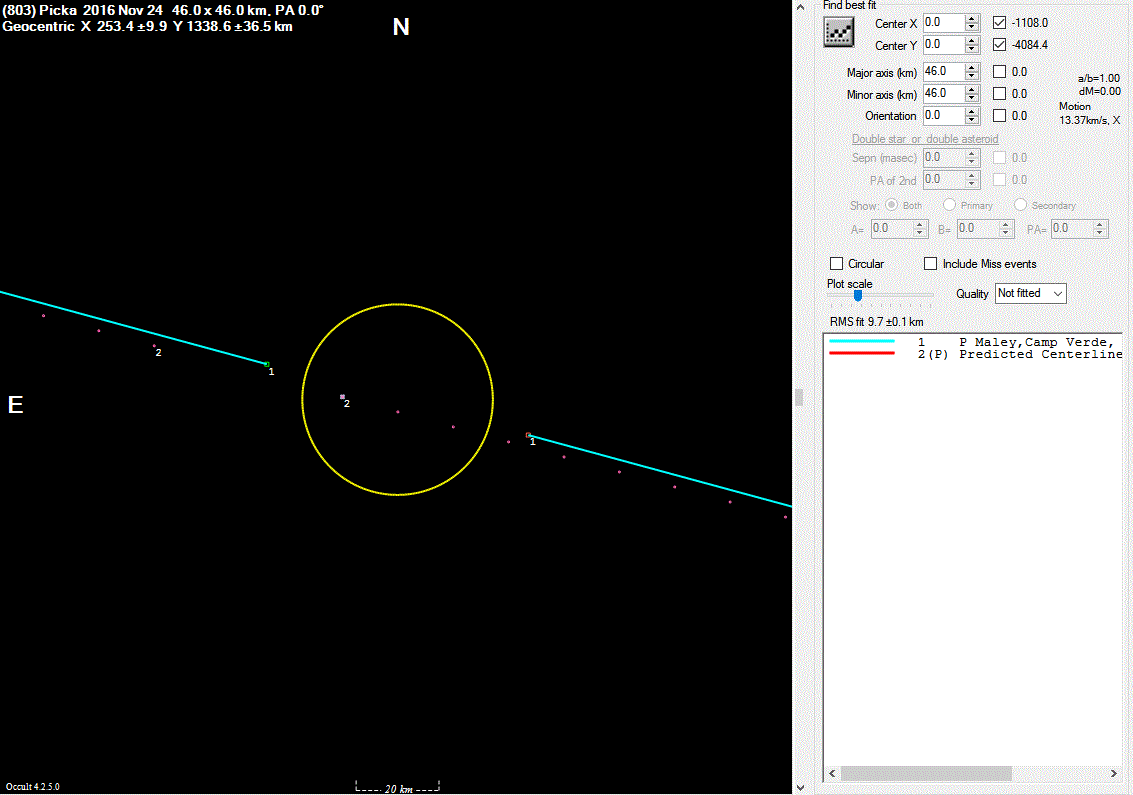Screen dimensions: 1133x795
Task: Toggle the Center X checkbox (-1108.0)
Action: [x=999, y=22]
